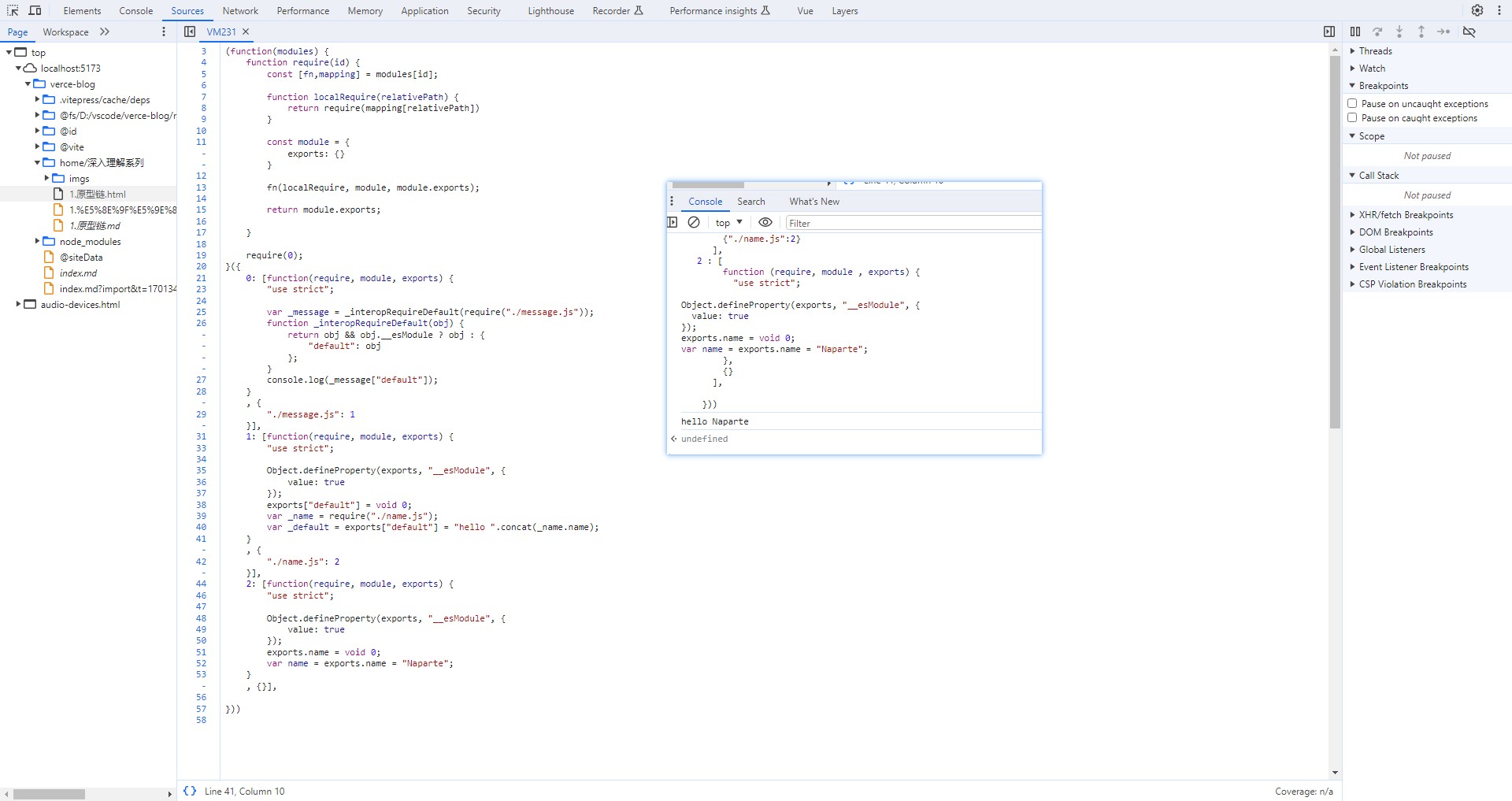Pretty print the file using braces icon
1512x801 pixels.
pos(190,791)
